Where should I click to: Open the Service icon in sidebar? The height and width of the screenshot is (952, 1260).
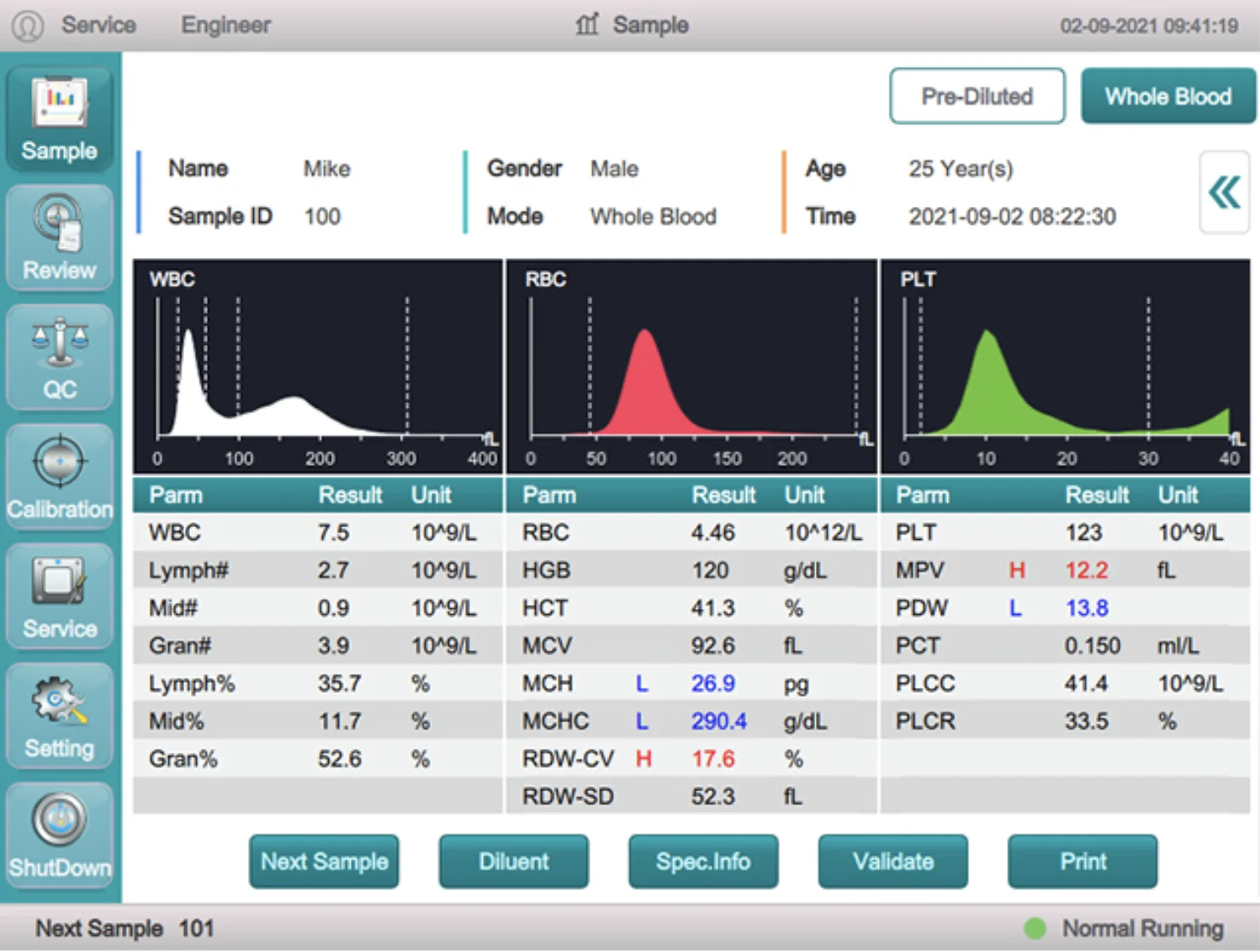pos(59,596)
